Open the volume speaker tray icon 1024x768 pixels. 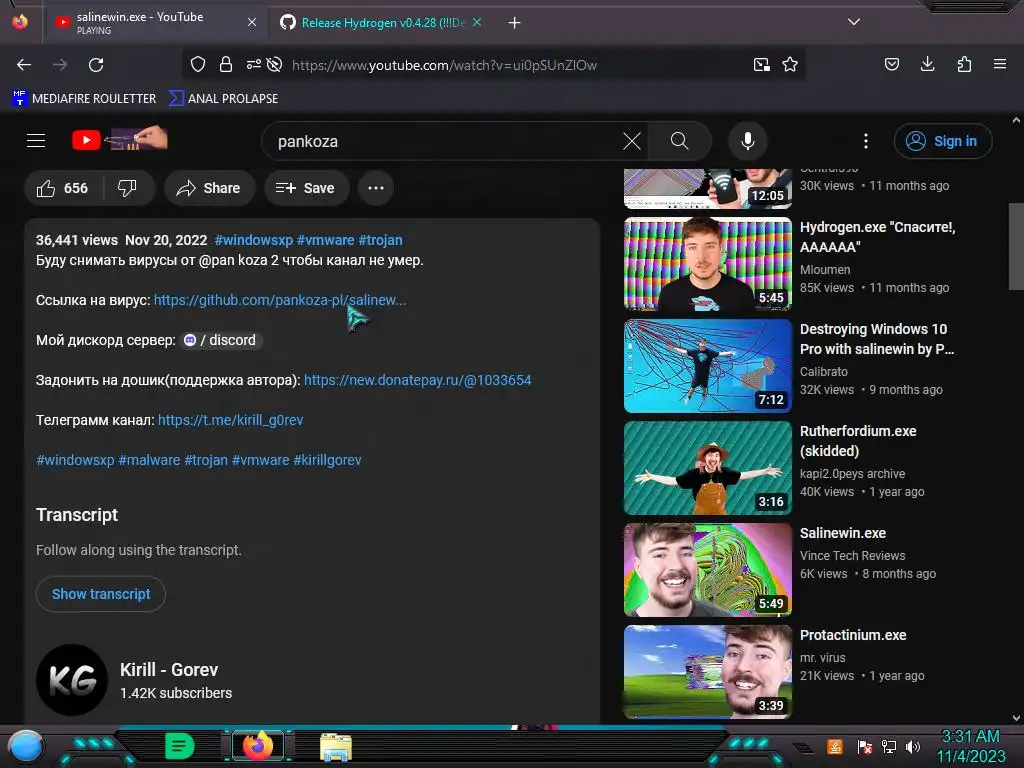(913, 746)
